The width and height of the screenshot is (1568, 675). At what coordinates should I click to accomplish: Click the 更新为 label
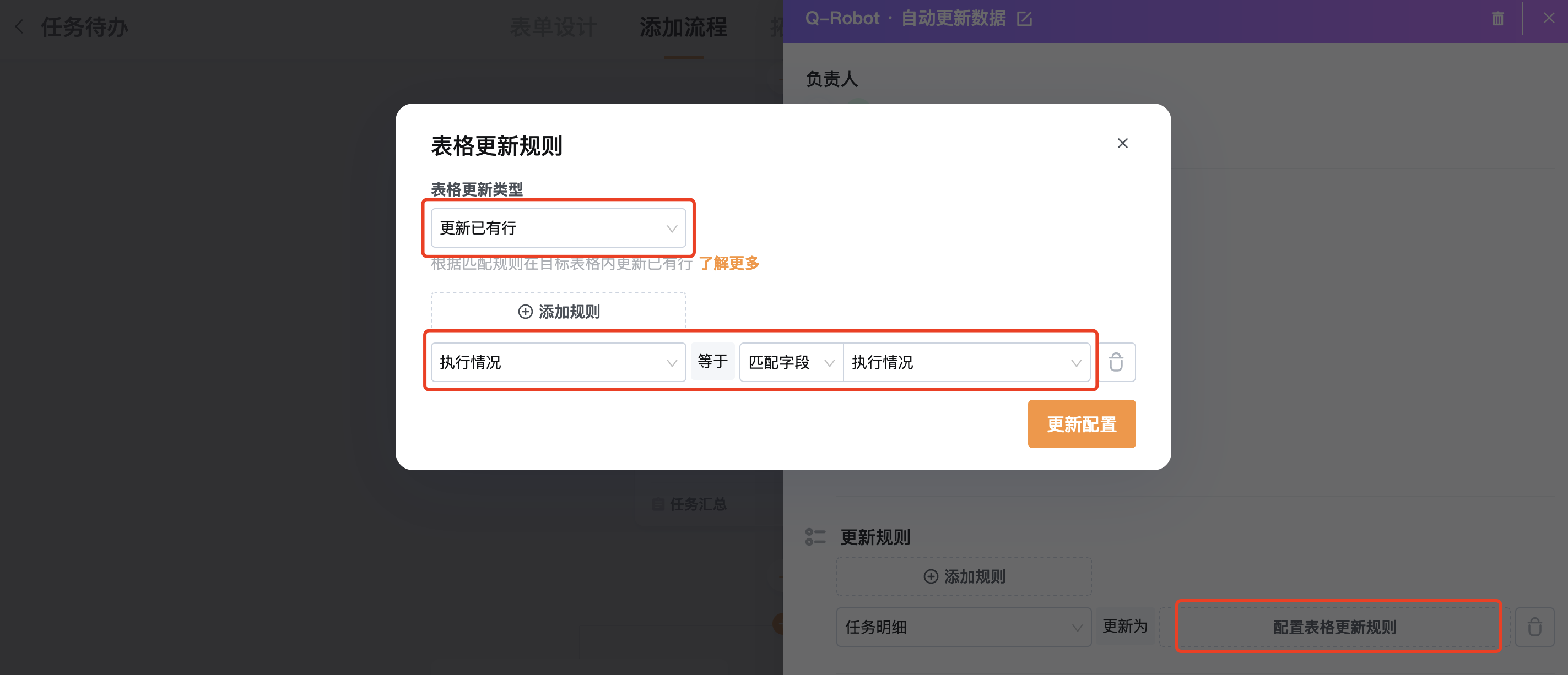pyautogui.click(x=1125, y=627)
